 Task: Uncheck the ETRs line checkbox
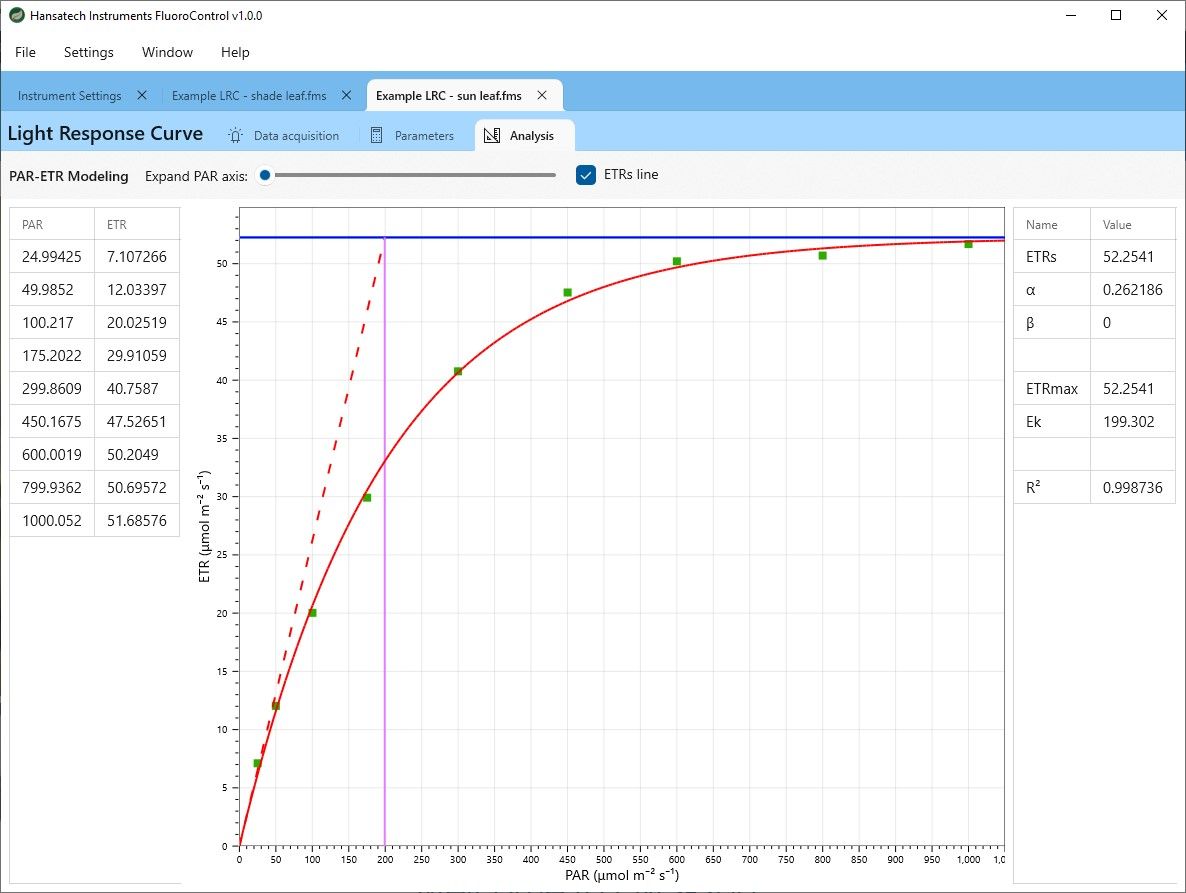coord(585,175)
